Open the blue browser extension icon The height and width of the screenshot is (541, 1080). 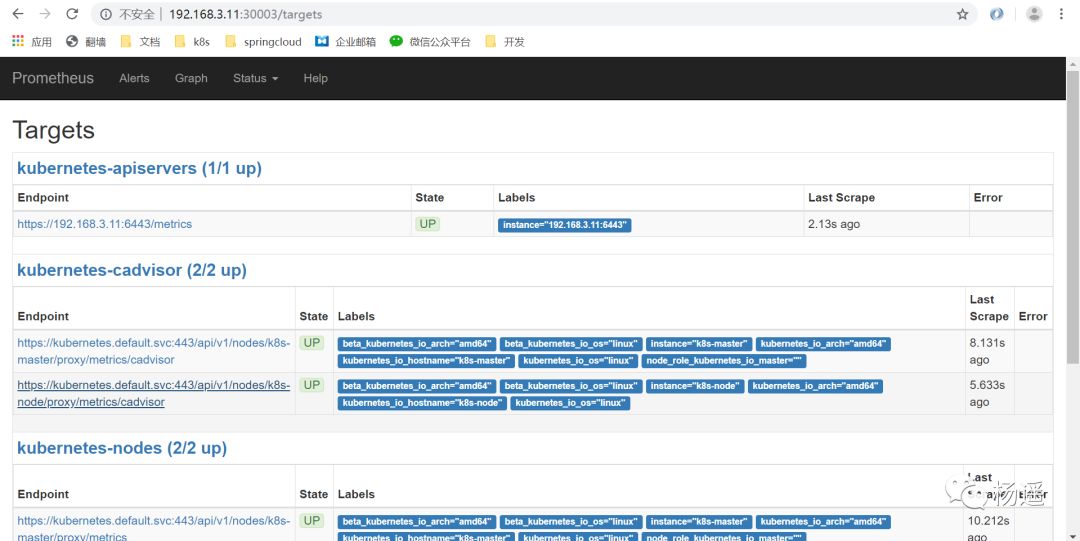(x=996, y=14)
